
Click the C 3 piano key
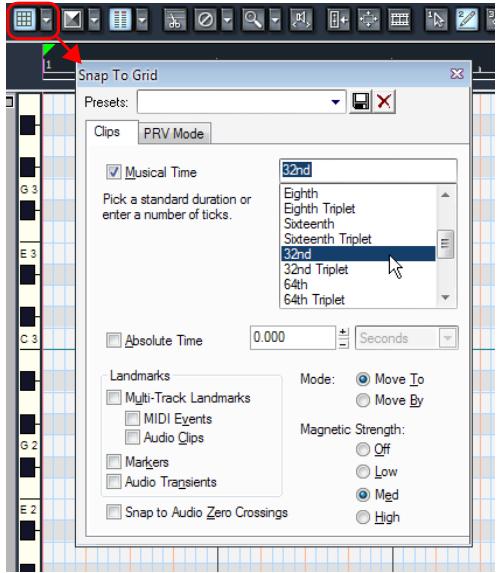pos(29,339)
